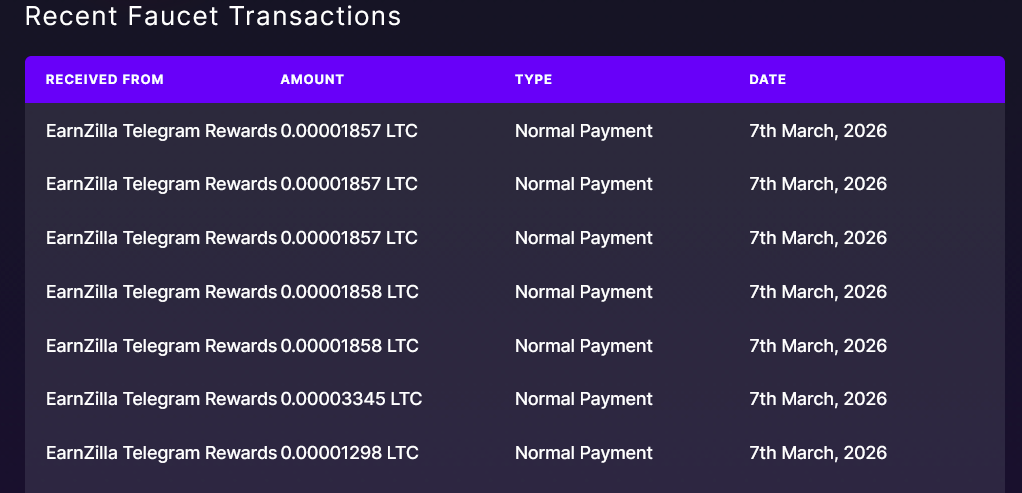Click the Recent Faucet Transactions heading
This screenshot has width=1022, height=493.
212,16
